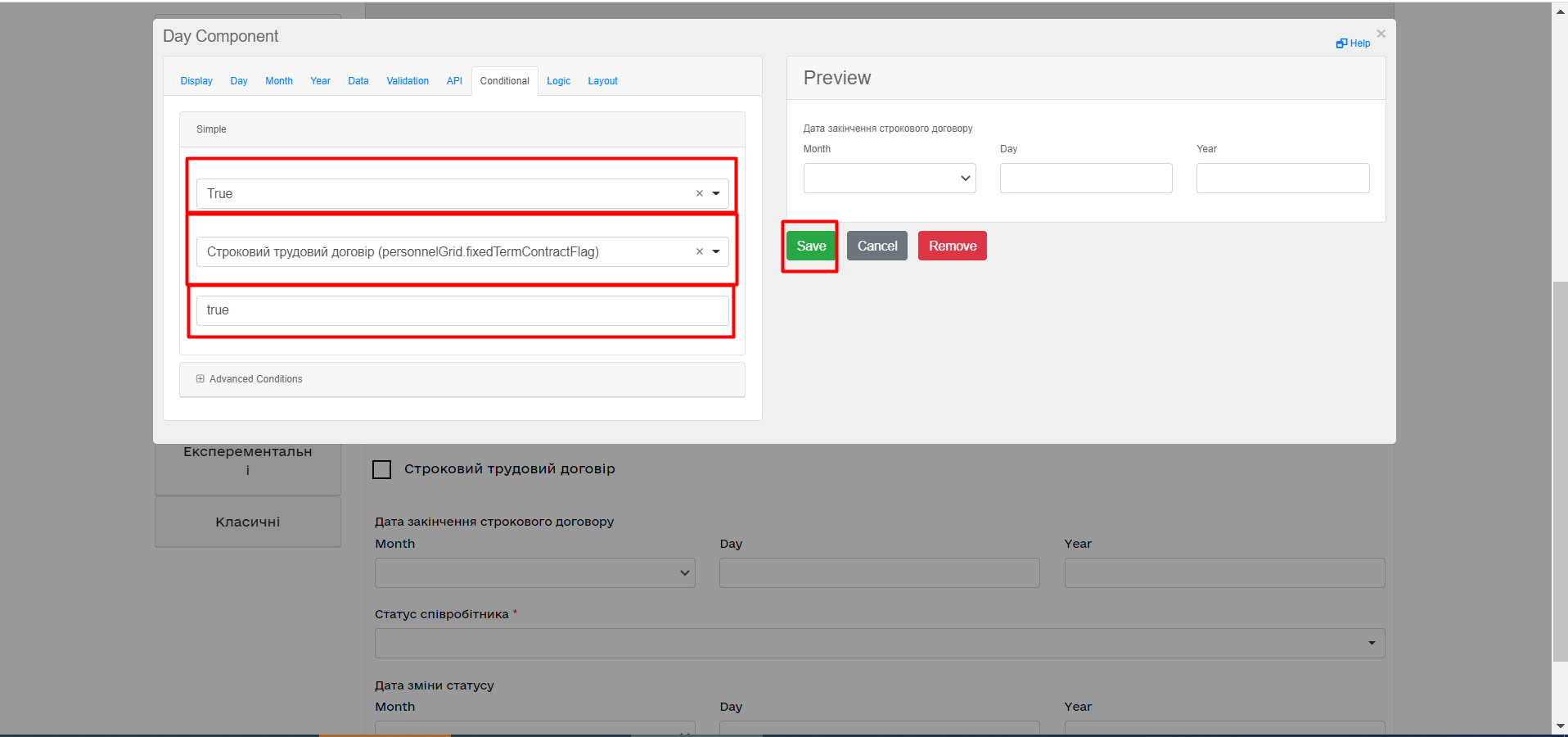
Task: Open the True/False display dropdown arrow
Action: 716,194
